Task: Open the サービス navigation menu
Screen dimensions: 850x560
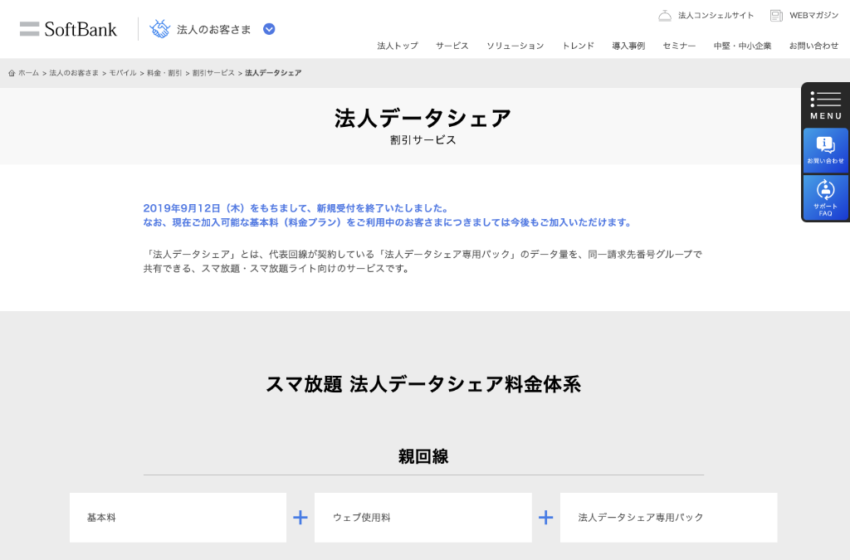Action: (452, 46)
